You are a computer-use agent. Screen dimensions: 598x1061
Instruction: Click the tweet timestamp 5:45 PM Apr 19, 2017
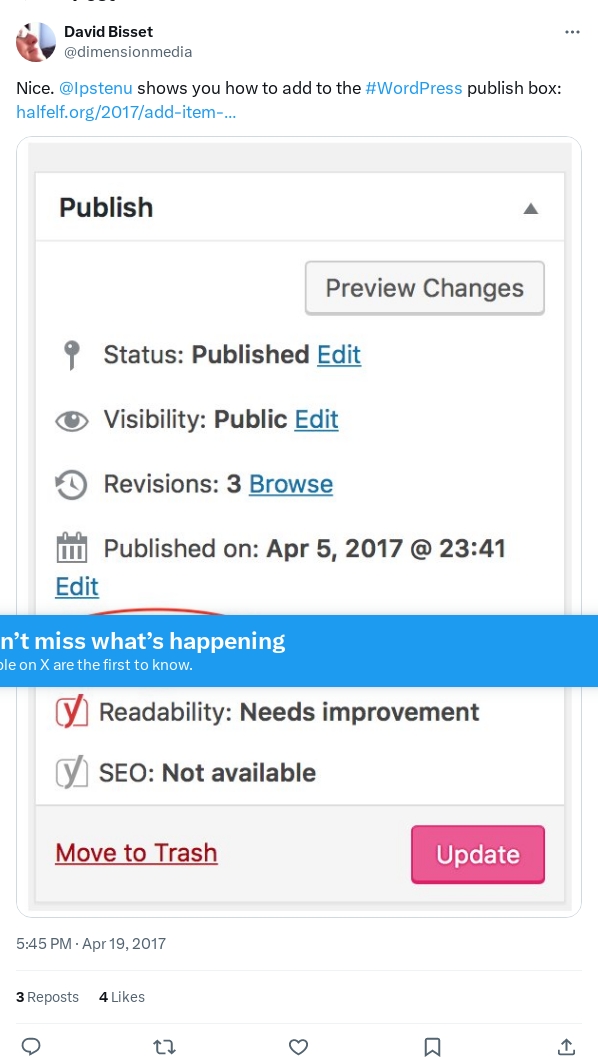[91, 943]
